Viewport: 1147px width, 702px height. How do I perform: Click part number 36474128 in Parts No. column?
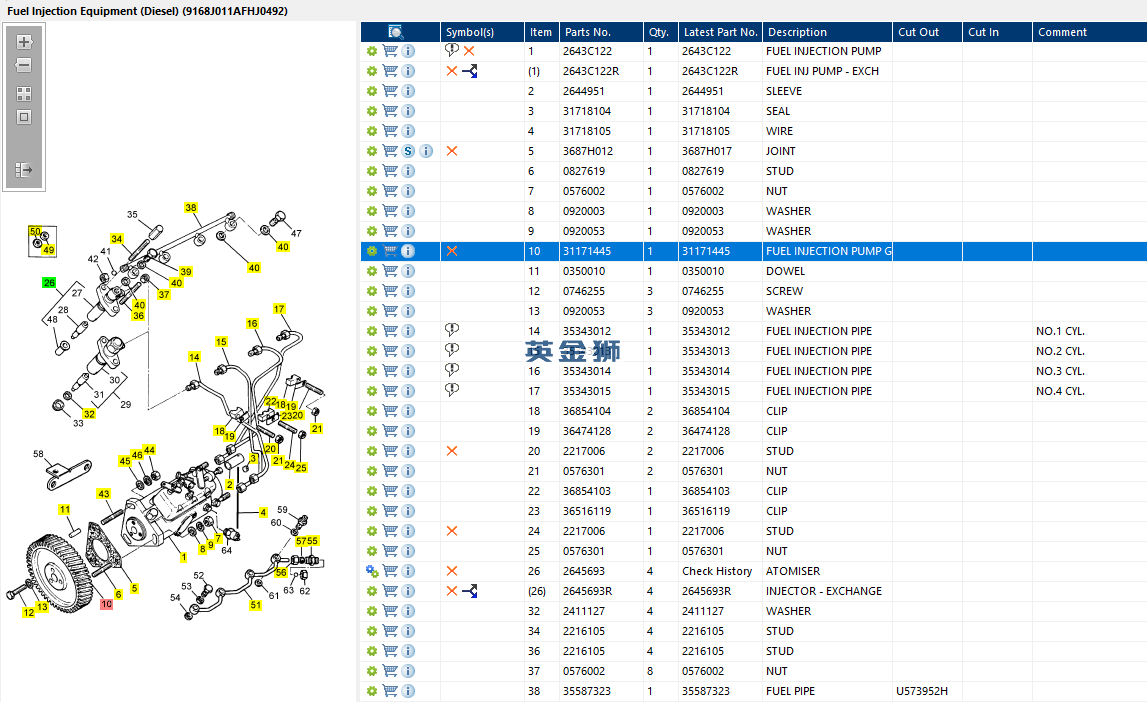(587, 431)
